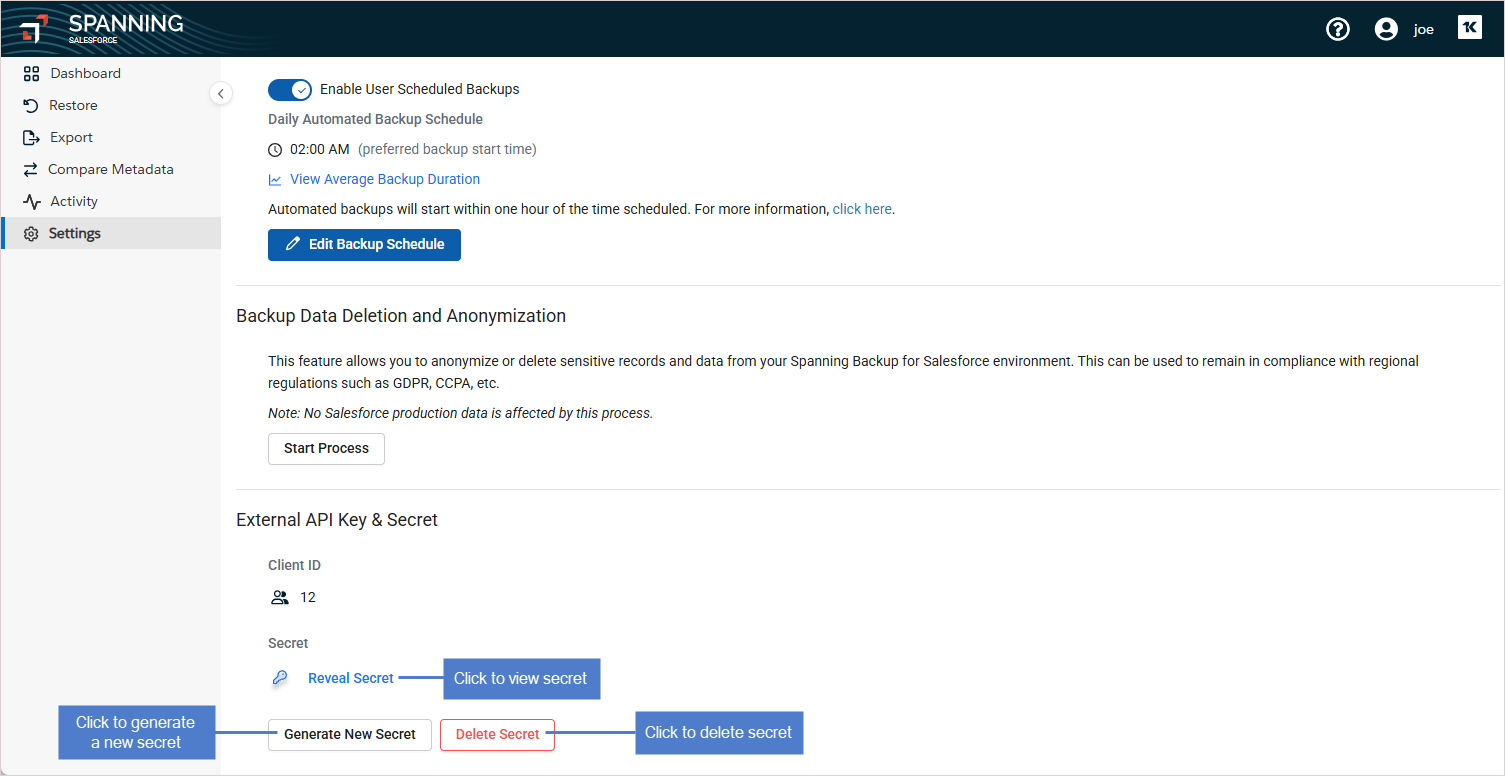Screen dimensions: 1505x776
Task: Open the joe user menu
Action: [1423, 30]
